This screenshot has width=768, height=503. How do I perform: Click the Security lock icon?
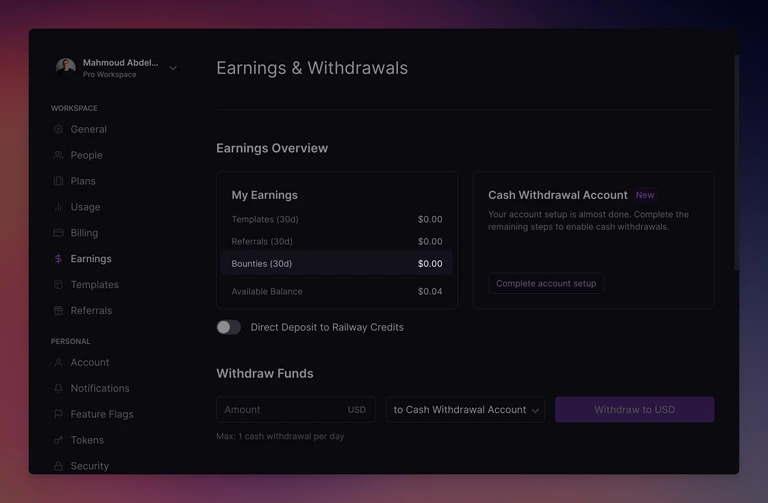click(x=58, y=466)
